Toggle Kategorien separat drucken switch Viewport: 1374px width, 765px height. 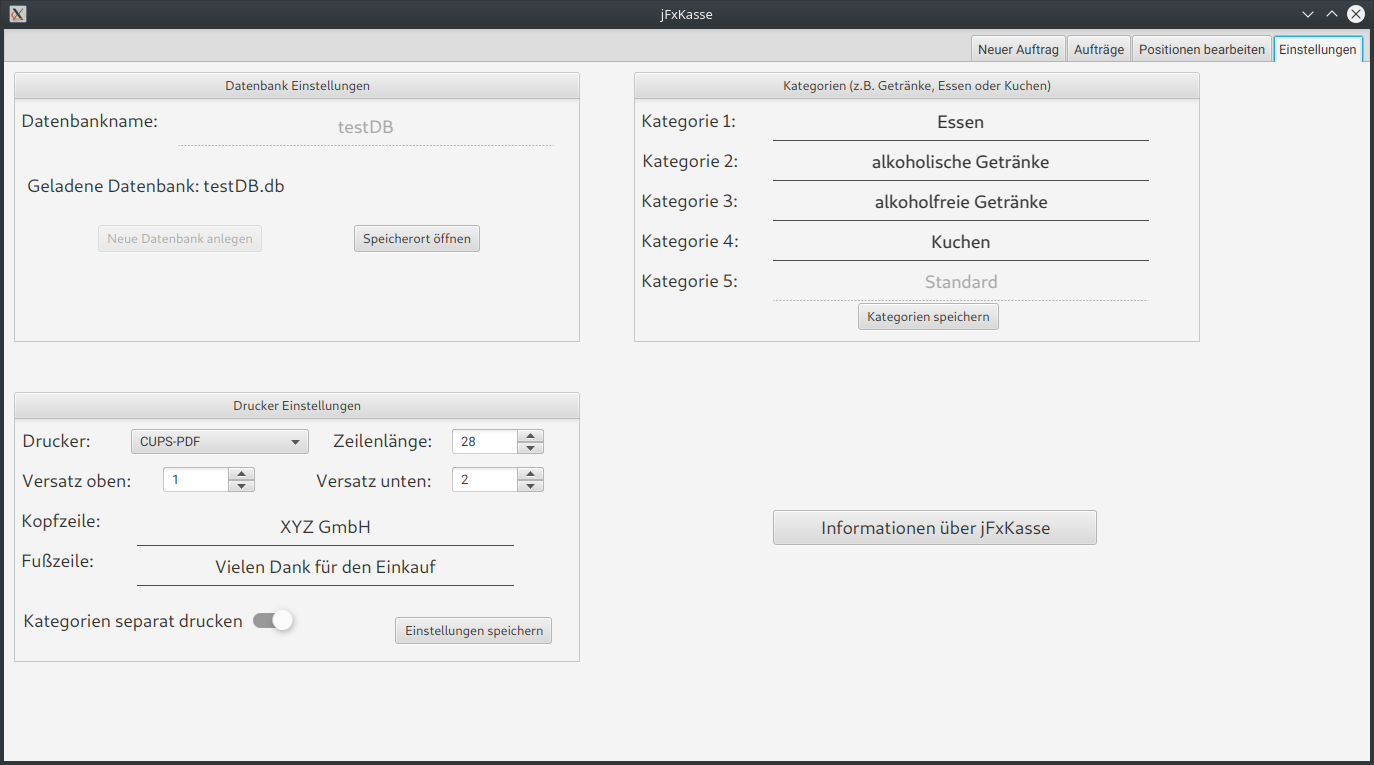click(x=273, y=621)
